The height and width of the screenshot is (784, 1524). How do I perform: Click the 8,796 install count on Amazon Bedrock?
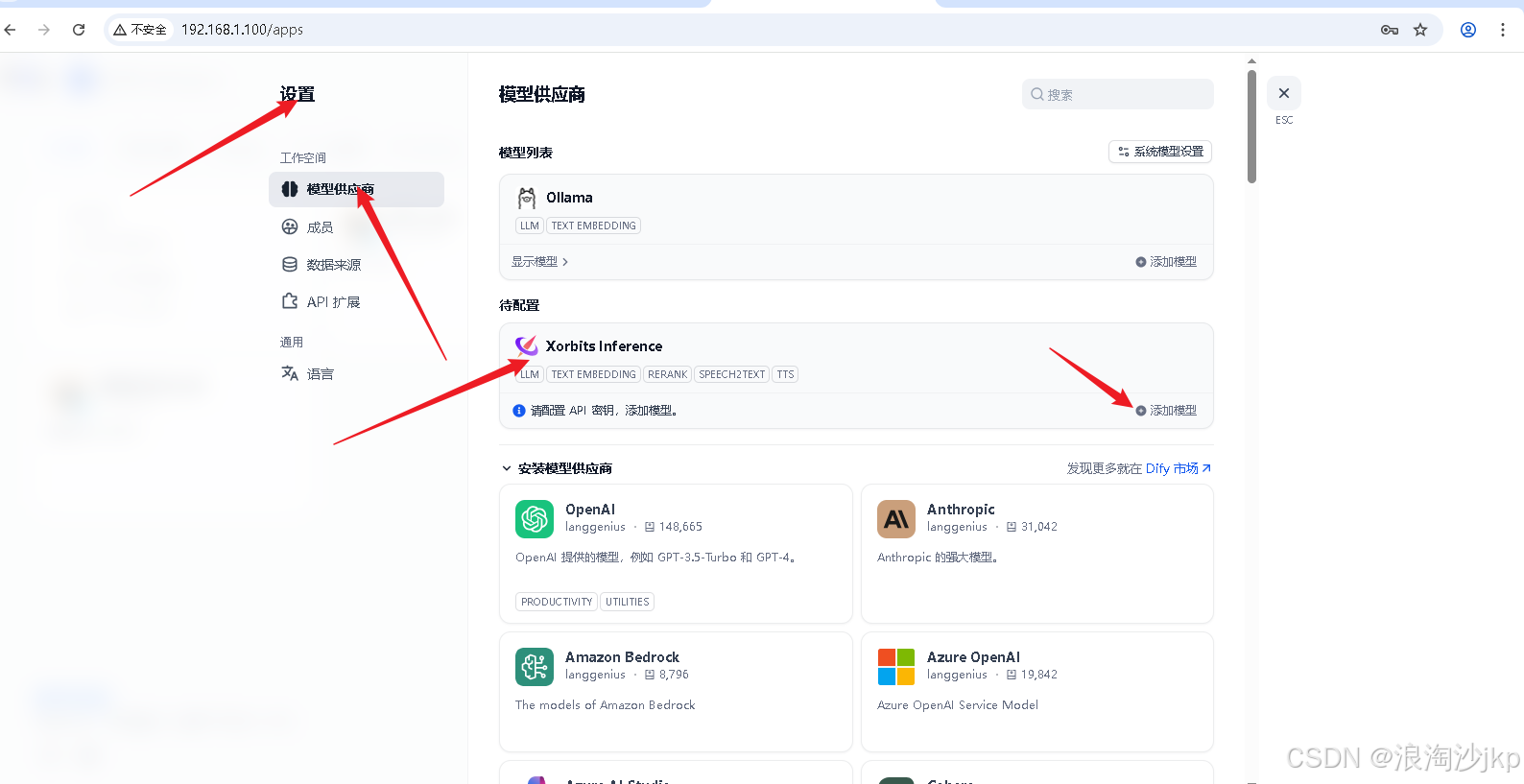(674, 675)
